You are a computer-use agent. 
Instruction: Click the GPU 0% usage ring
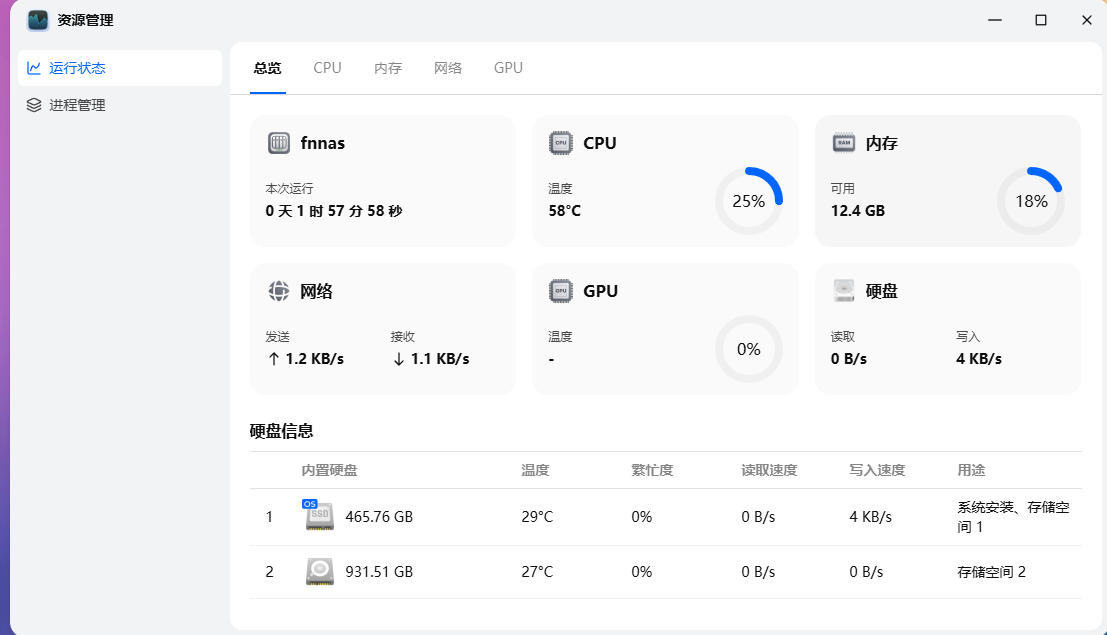748,349
